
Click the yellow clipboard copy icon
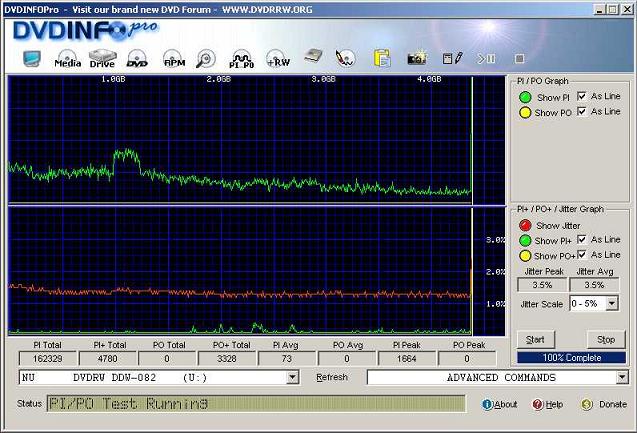(382, 58)
